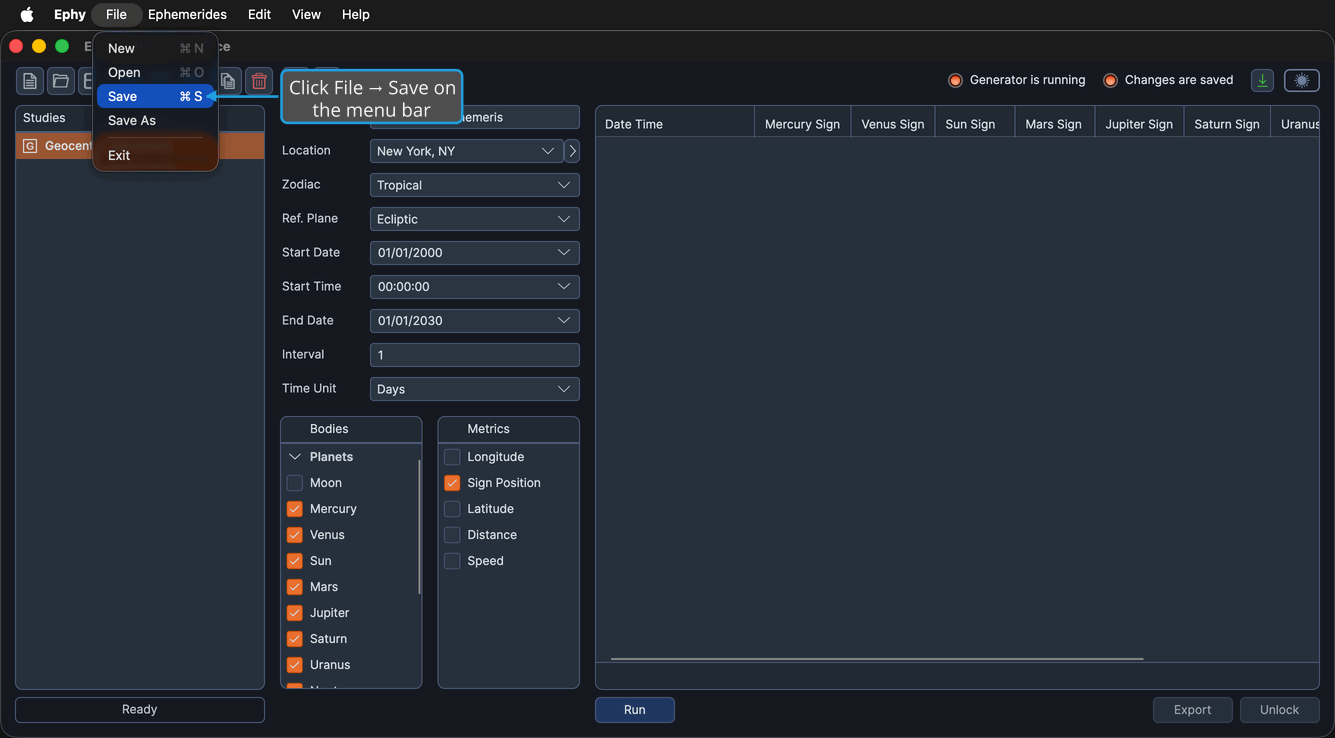Click the Export button
This screenshot has width=1335, height=738.
pyautogui.click(x=1192, y=710)
